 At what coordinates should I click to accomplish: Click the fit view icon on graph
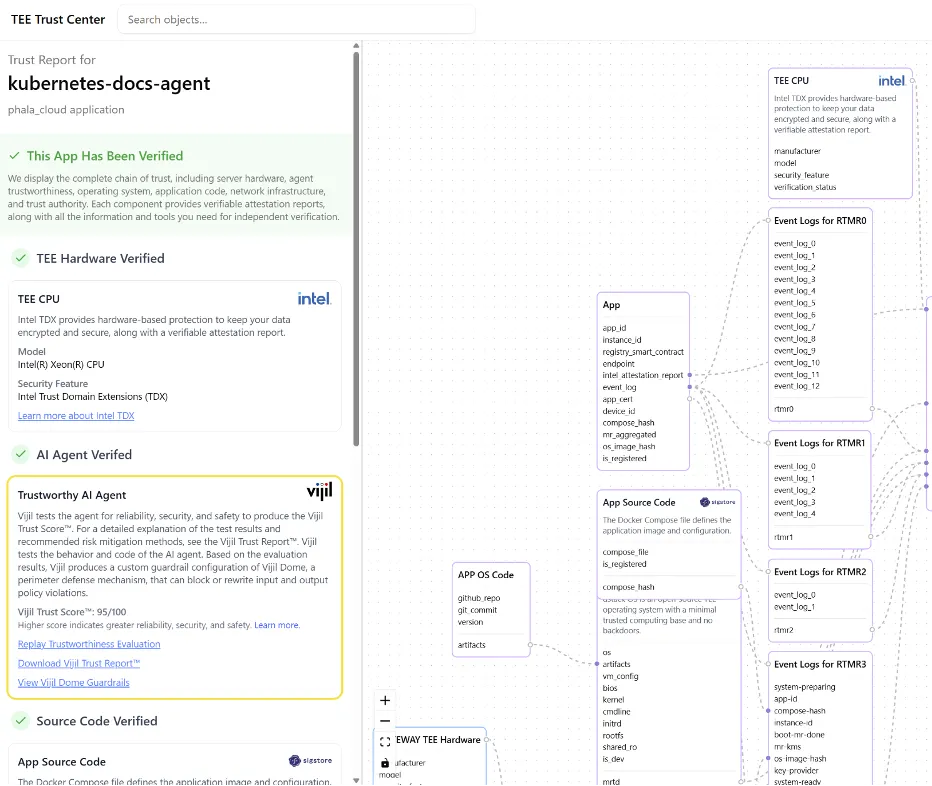point(385,741)
